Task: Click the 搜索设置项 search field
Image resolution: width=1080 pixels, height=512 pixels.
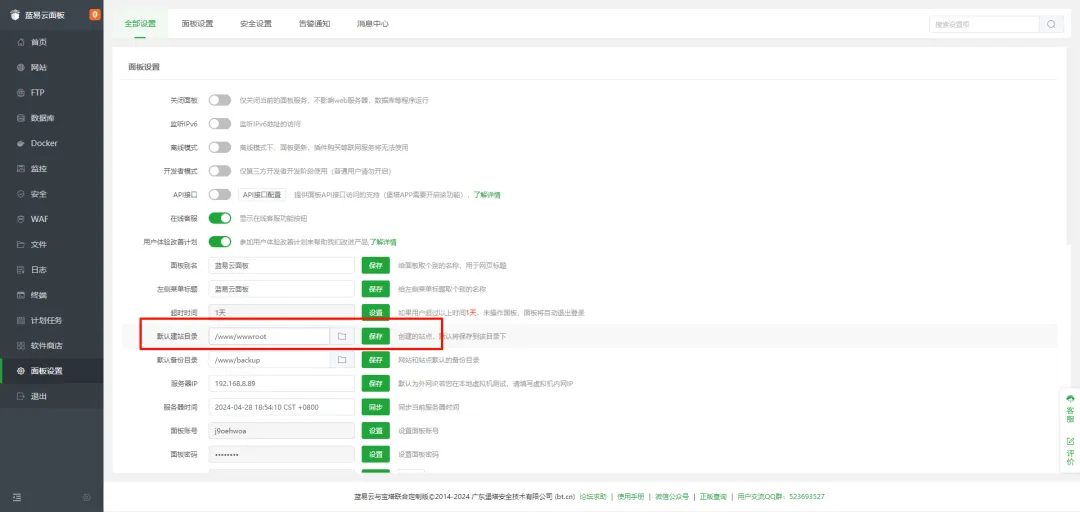Action: coord(984,24)
